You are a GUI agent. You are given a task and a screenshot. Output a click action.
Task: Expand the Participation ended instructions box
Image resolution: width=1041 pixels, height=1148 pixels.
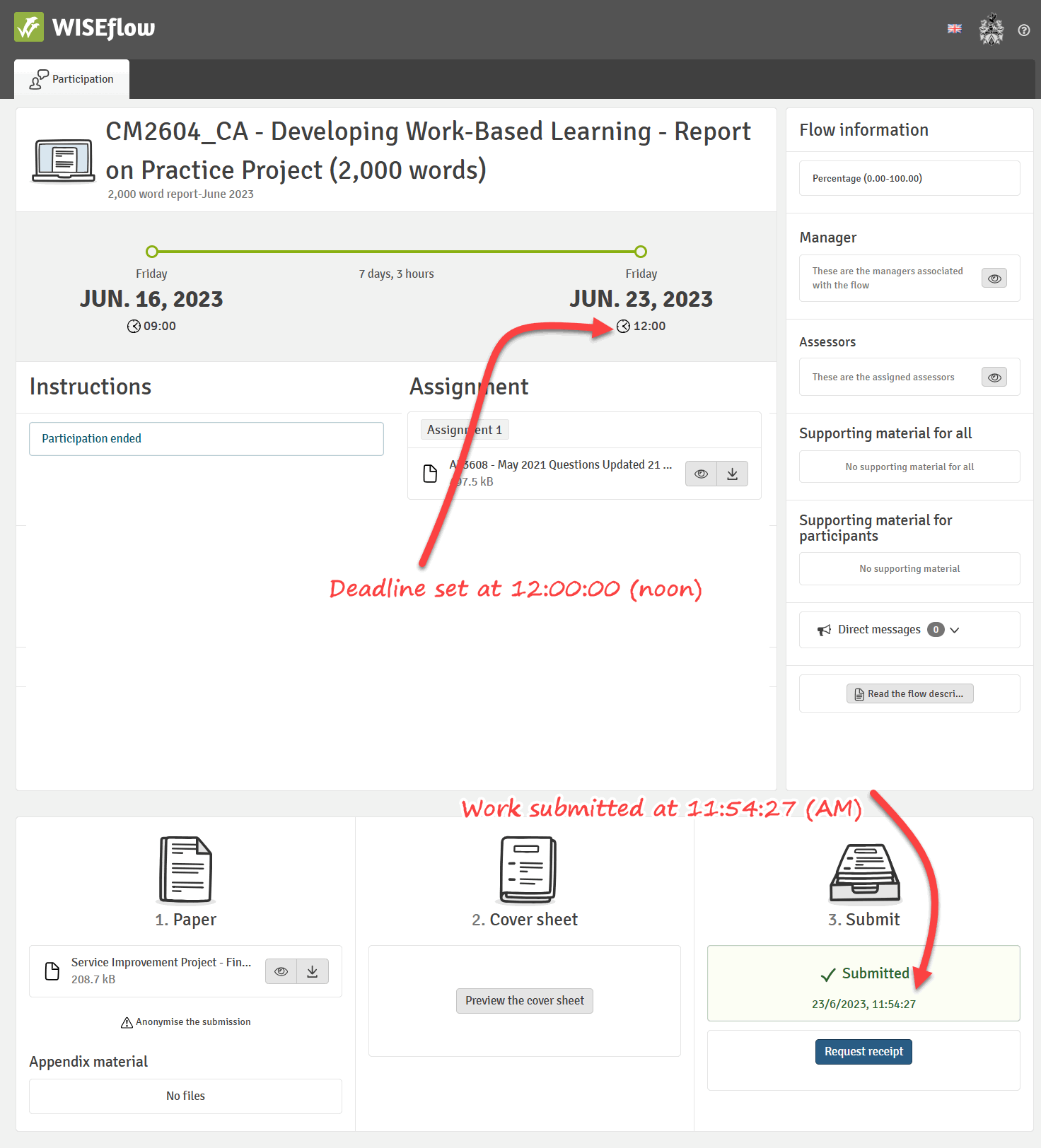point(206,439)
